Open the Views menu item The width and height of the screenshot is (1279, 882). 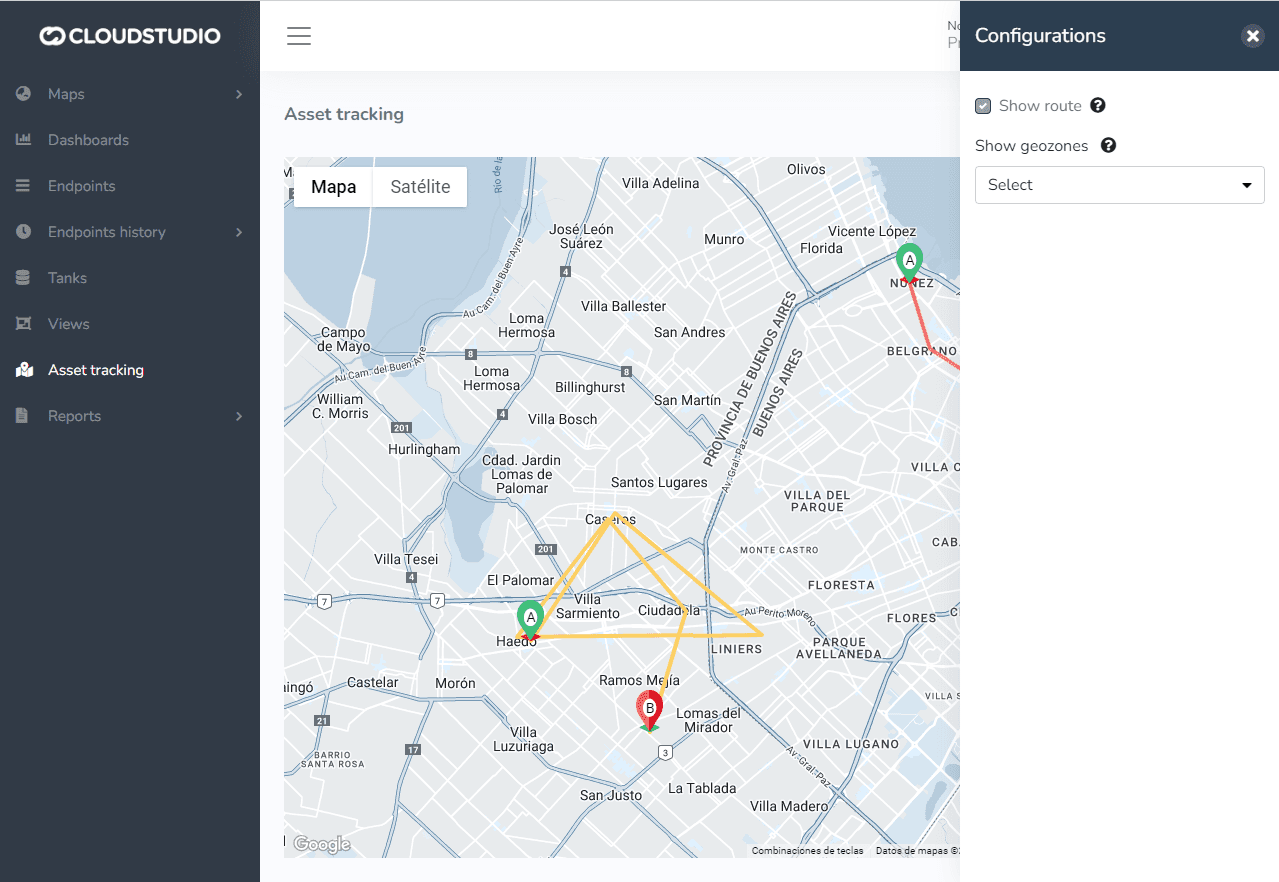click(x=130, y=324)
